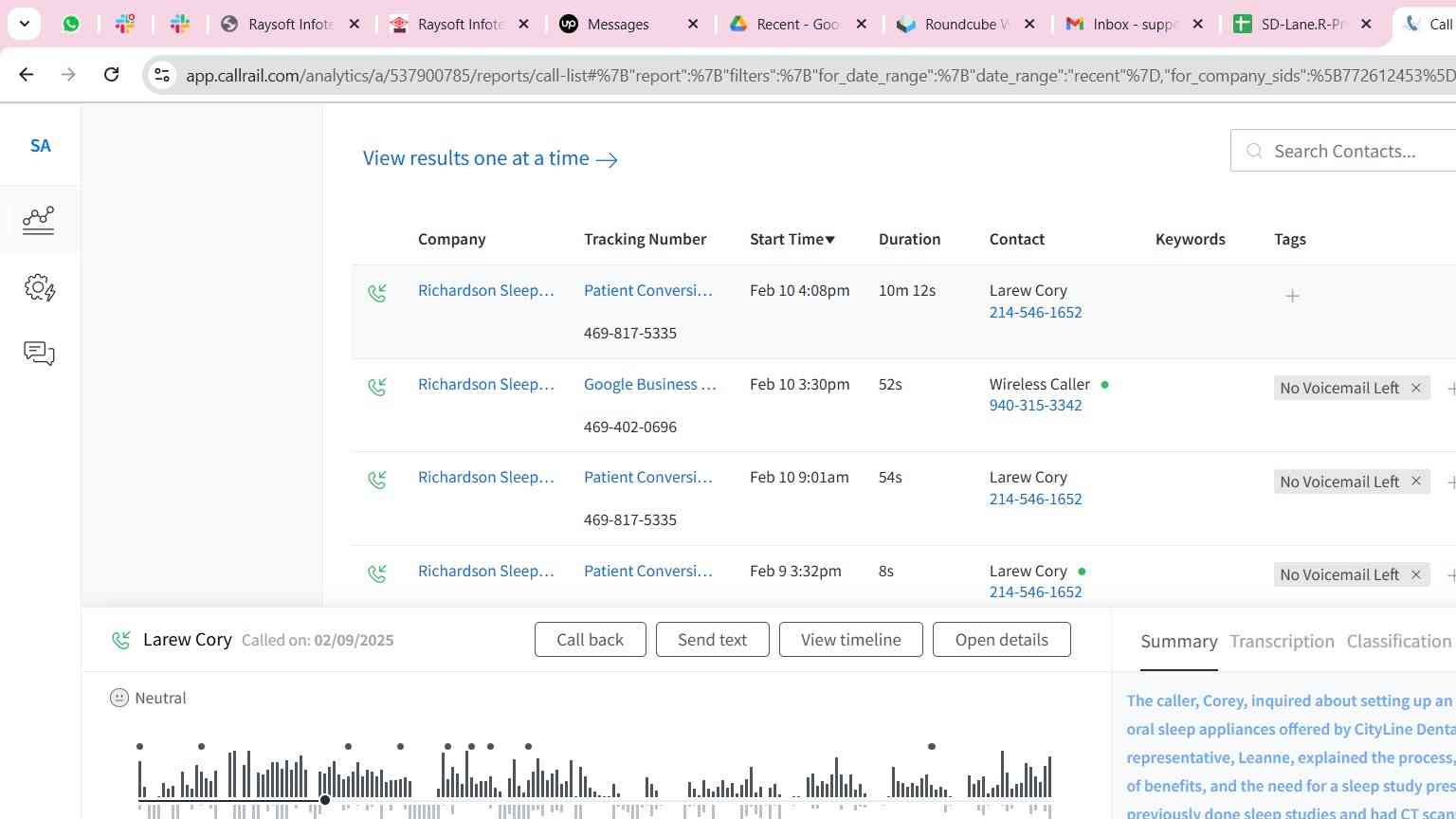This screenshot has width=1456, height=819.
Task: Open View results one at a time link
Action: (x=490, y=158)
